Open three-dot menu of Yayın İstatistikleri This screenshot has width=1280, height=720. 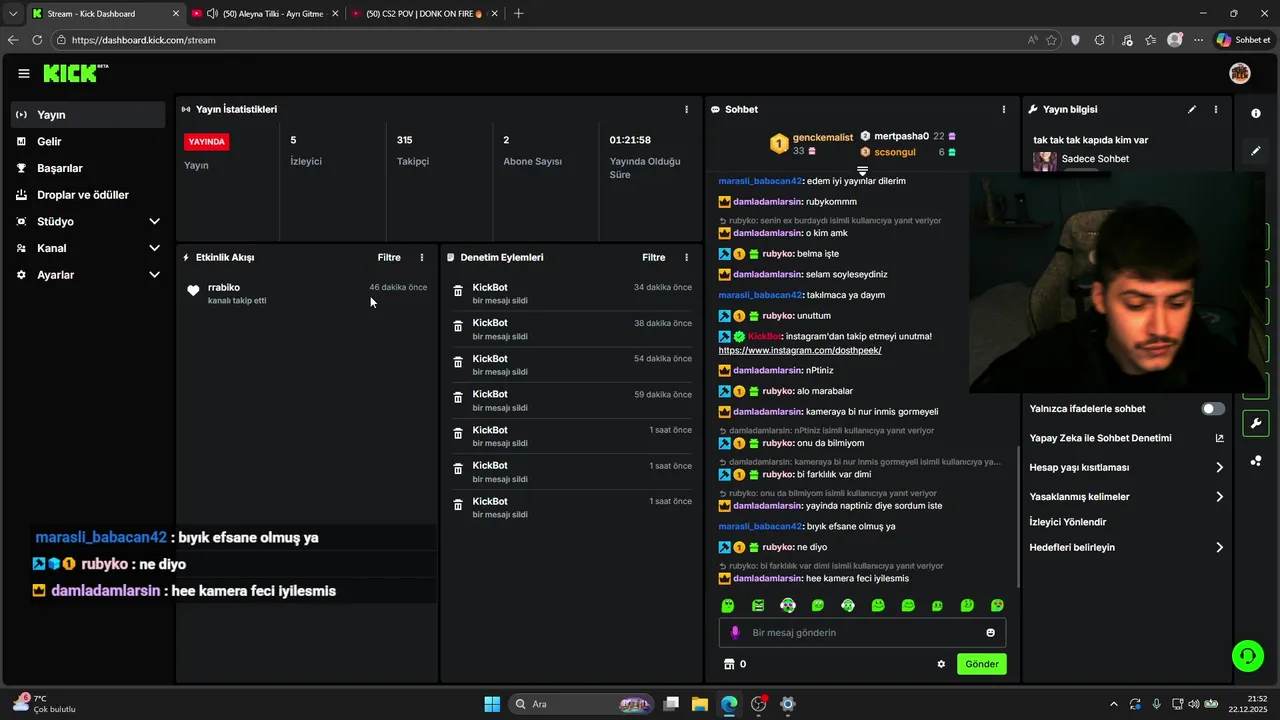pos(686,109)
